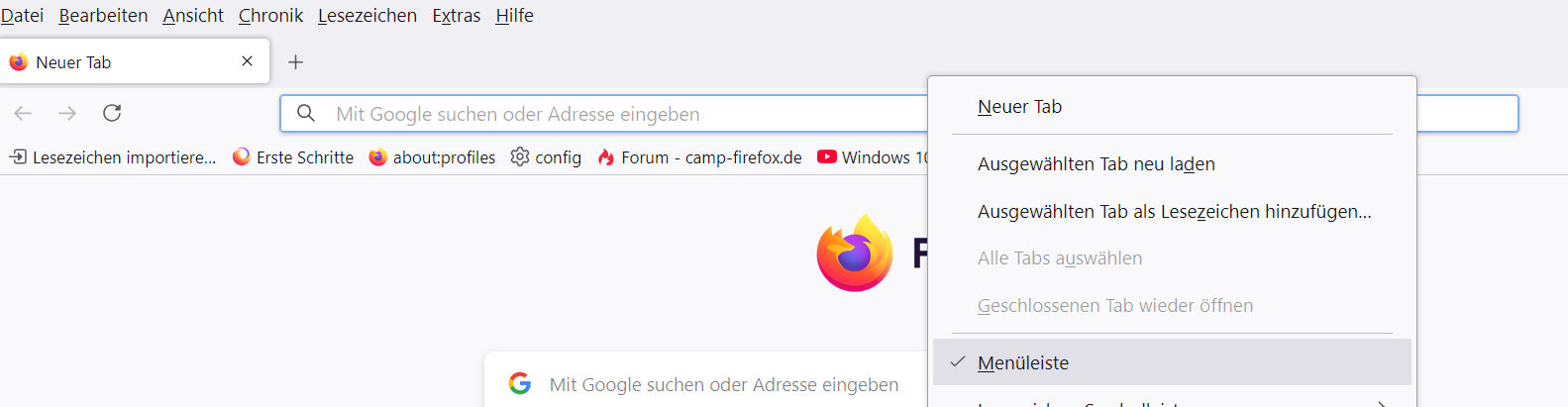Click the Google search box on page

(x=723, y=384)
